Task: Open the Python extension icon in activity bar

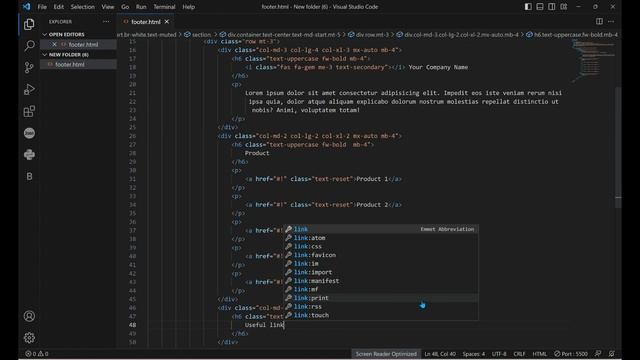Action: click(29, 155)
